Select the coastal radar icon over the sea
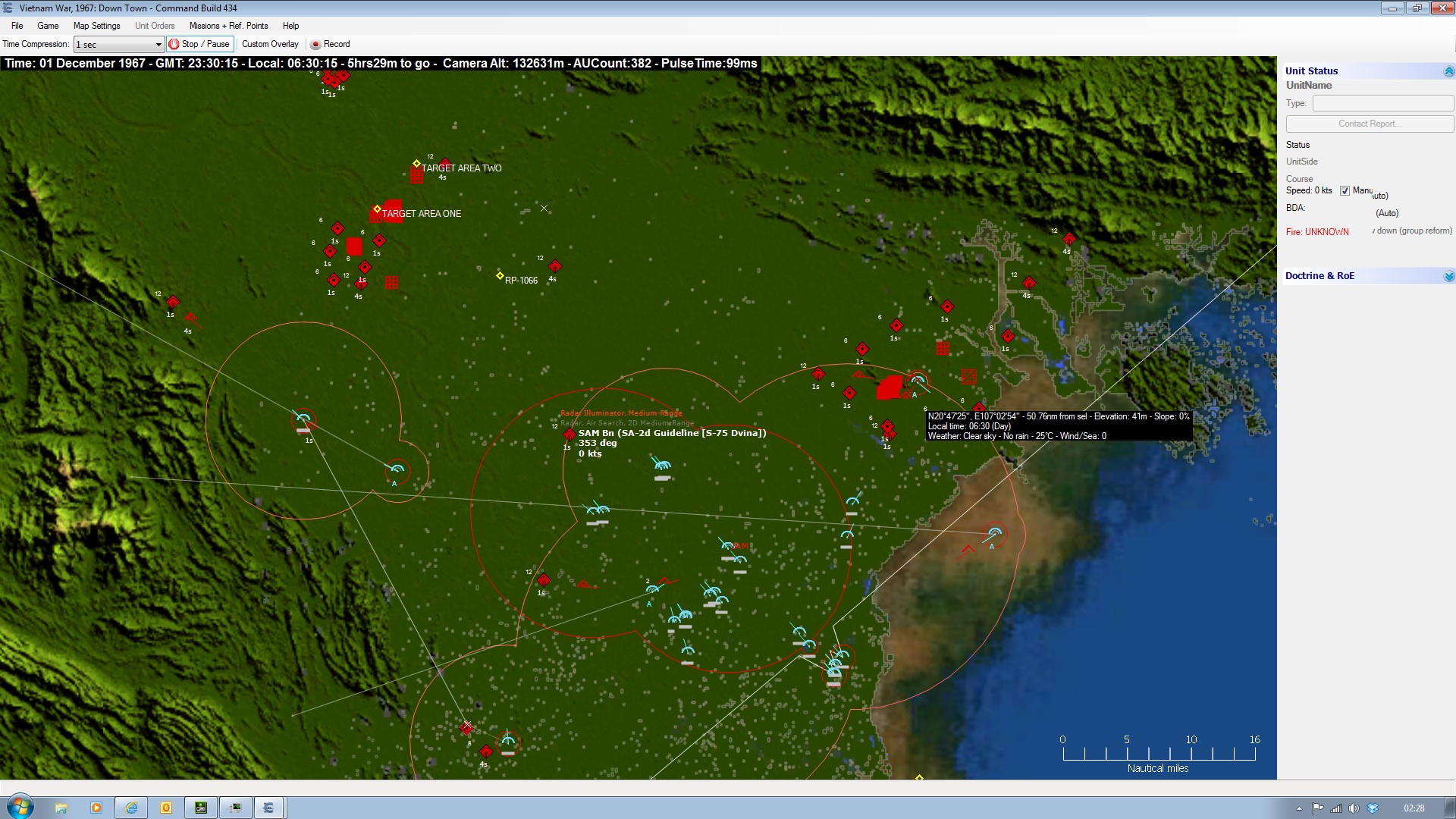This screenshot has width=1456, height=819. (x=995, y=534)
